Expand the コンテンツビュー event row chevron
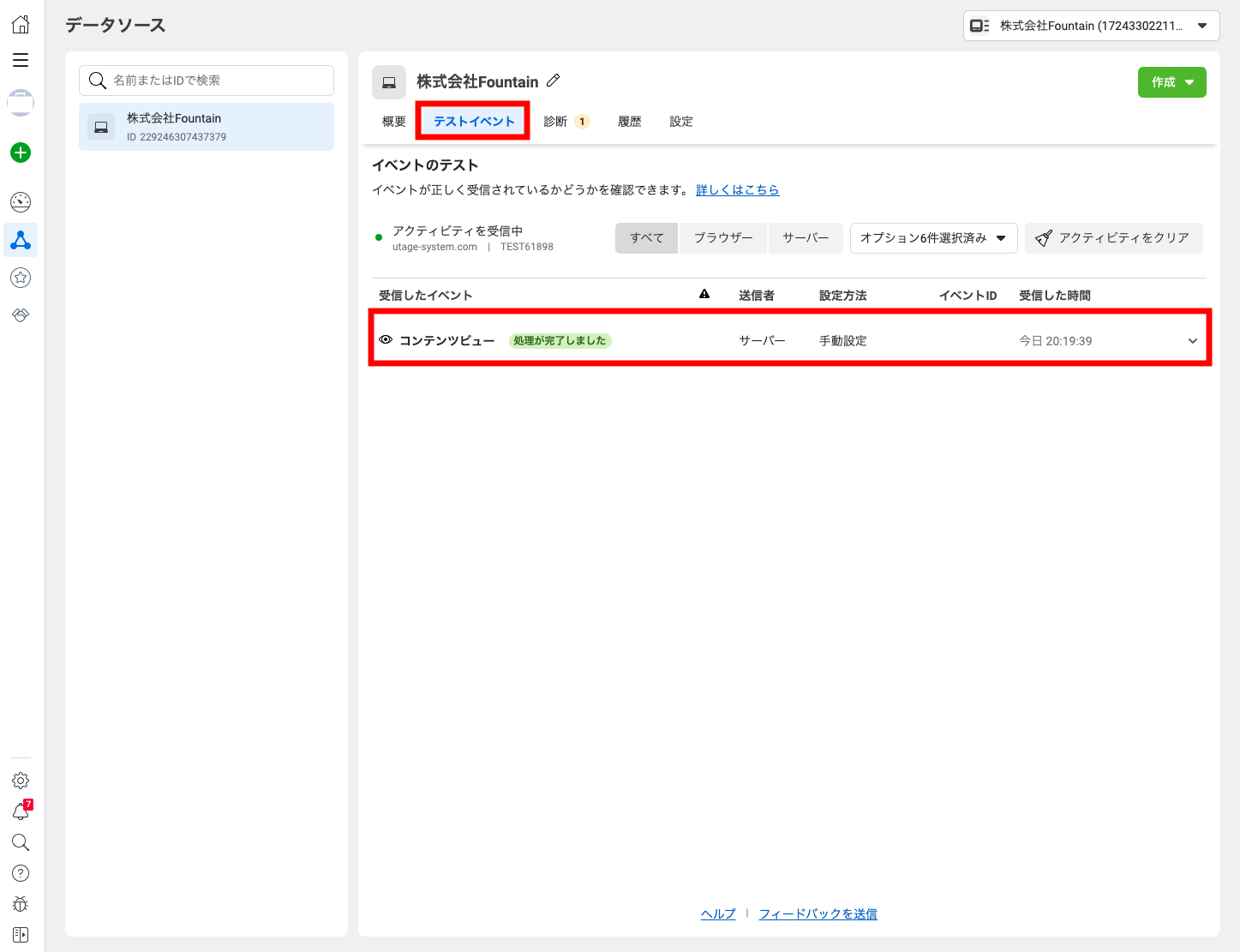Viewport: 1240px width, 952px height. pos(1192,341)
